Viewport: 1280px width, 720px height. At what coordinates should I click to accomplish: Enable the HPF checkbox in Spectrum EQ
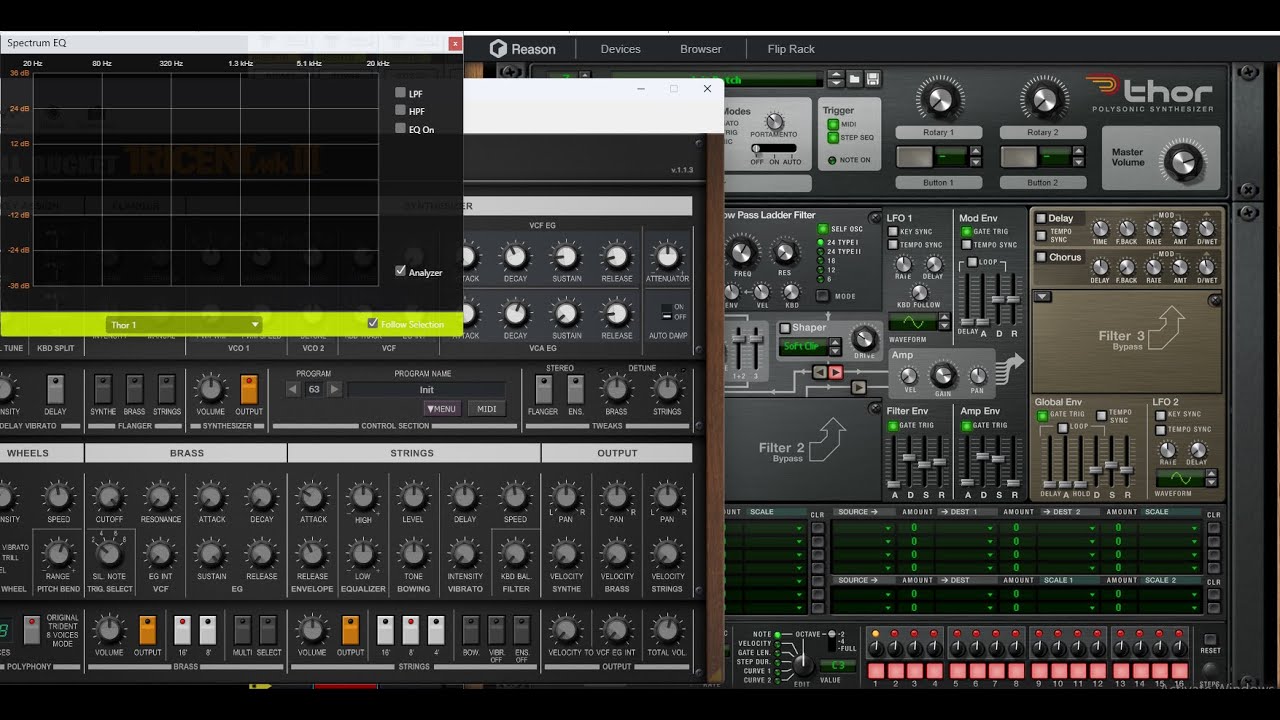coord(401,111)
